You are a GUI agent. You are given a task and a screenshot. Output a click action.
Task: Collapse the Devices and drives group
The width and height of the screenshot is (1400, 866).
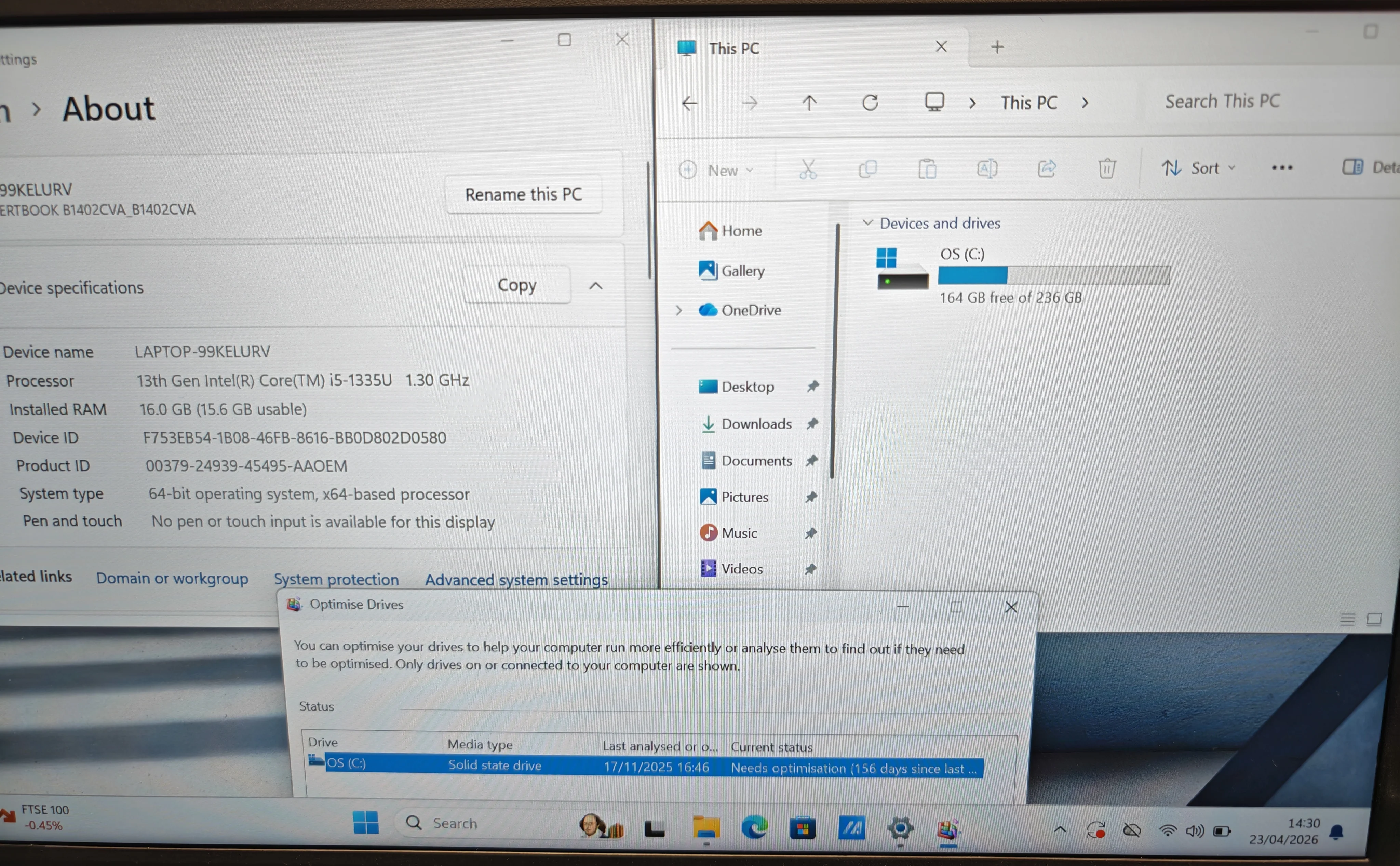click(x=868, y=222)
